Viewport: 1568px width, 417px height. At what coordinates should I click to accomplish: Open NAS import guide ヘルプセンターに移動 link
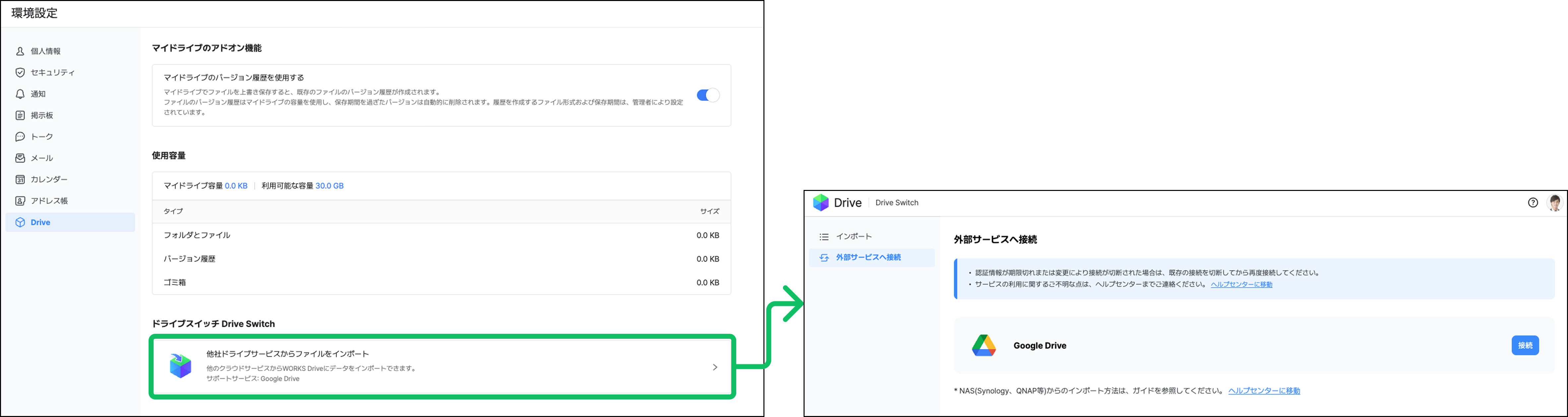1264,391
